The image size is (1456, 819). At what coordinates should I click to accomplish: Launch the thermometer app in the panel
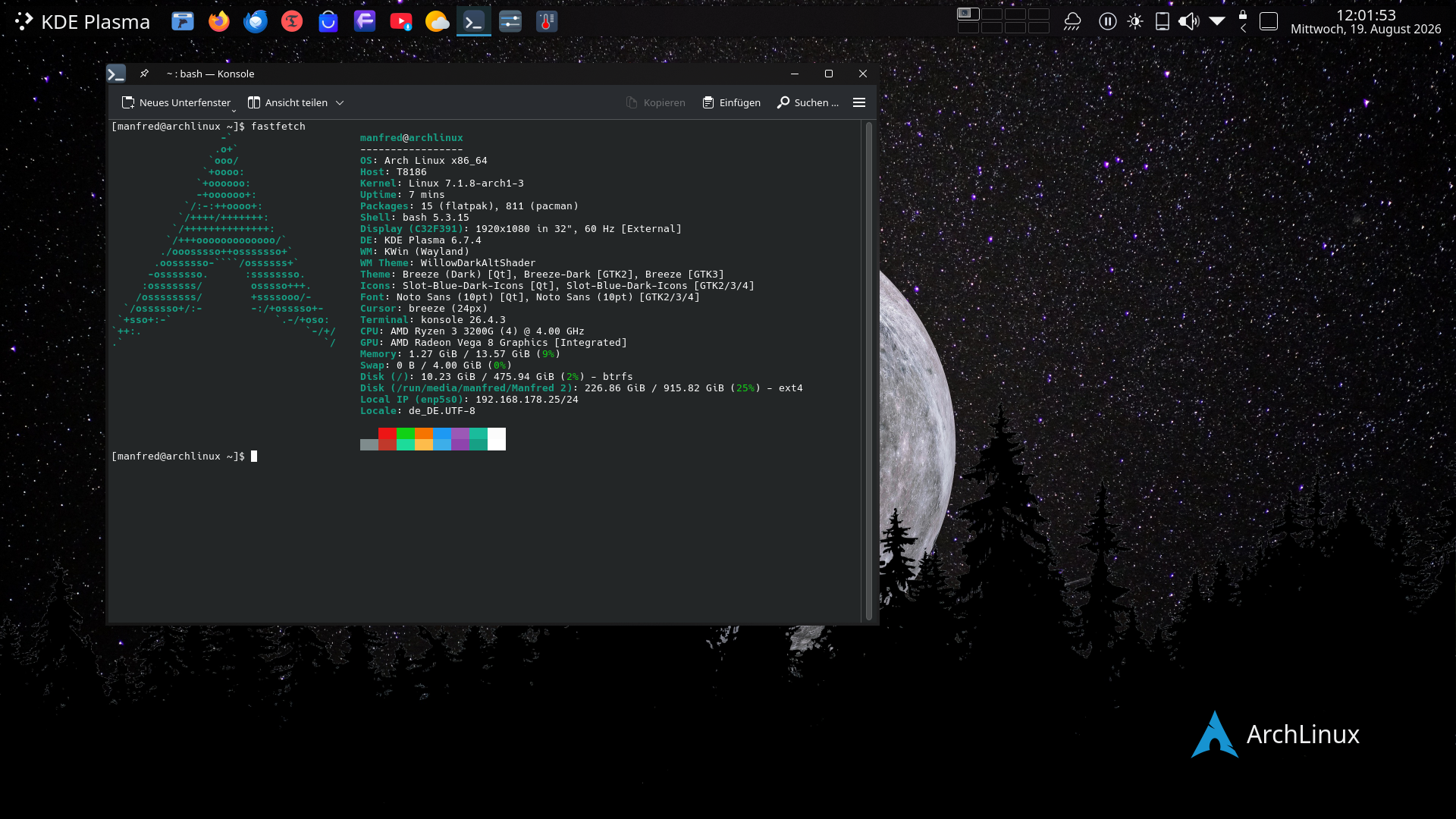547,21
